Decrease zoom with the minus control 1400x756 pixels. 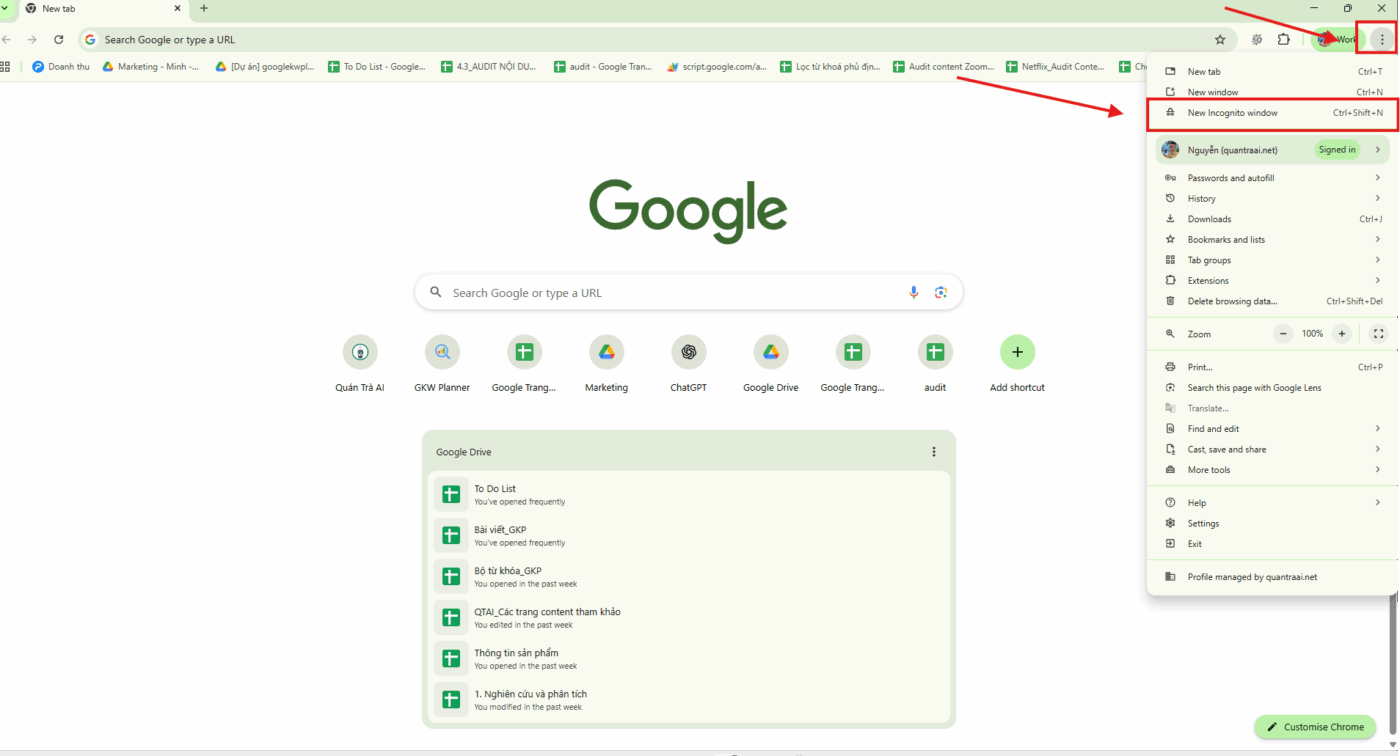tap(1282, 333)
